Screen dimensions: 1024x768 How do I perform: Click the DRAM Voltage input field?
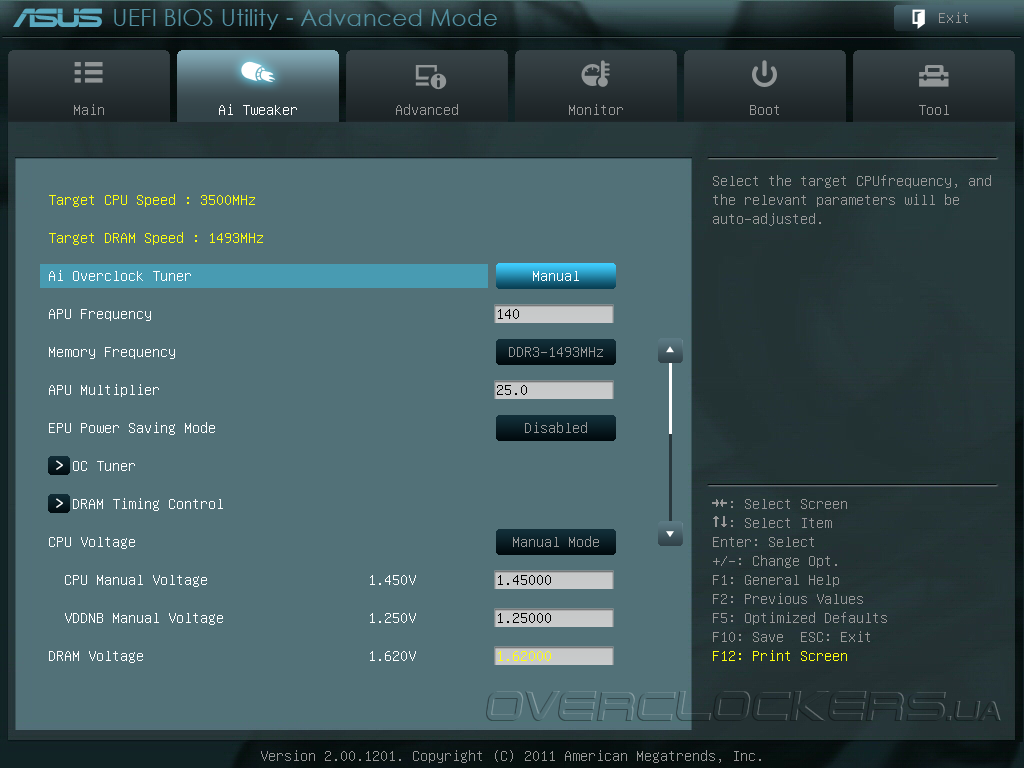pyautogui.click(x=554, y=656)
